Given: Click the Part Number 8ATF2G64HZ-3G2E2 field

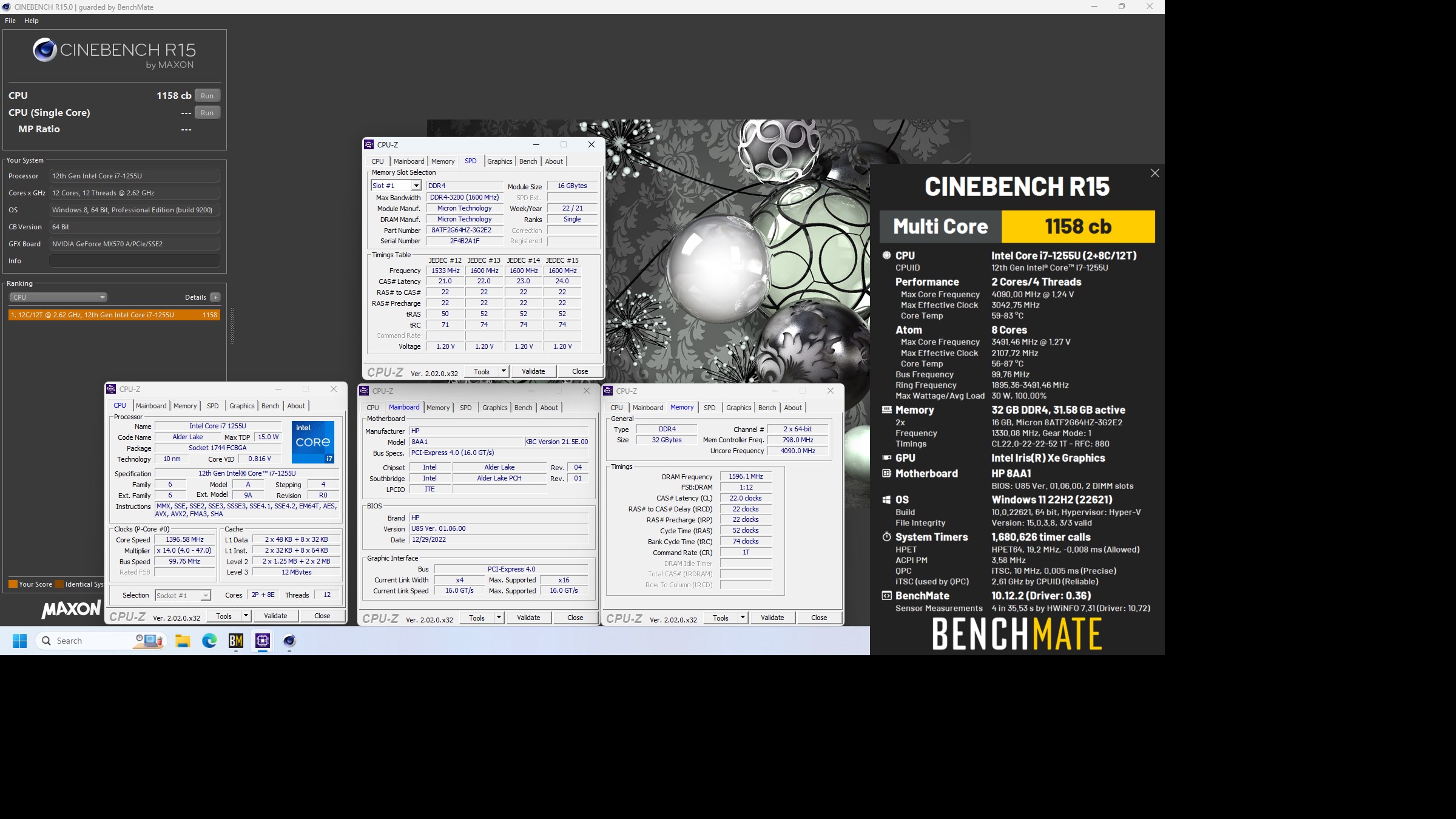Looking at the screenshot, I should (465, 231).
